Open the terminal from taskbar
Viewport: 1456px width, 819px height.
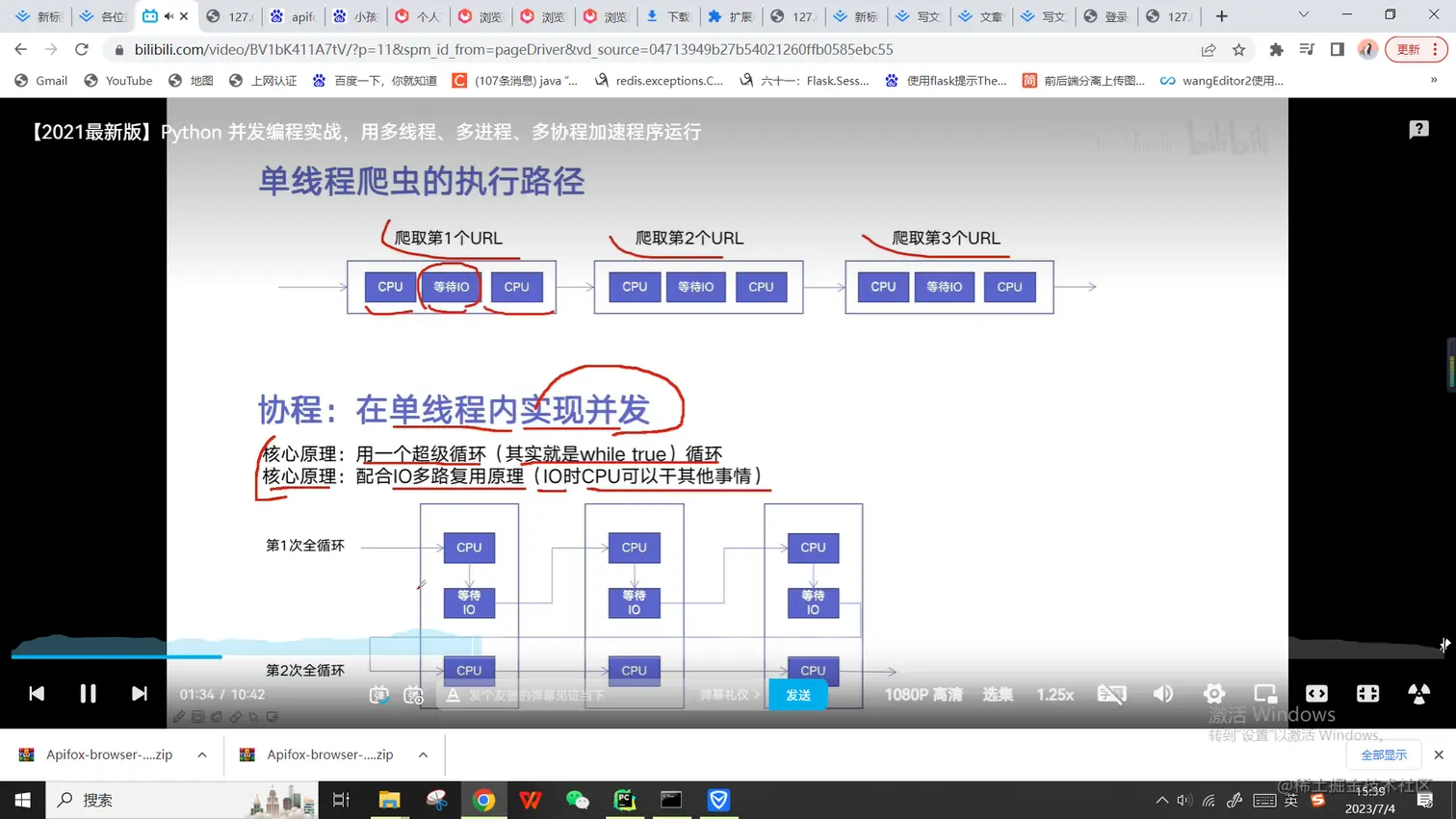(x=671, y=800)
